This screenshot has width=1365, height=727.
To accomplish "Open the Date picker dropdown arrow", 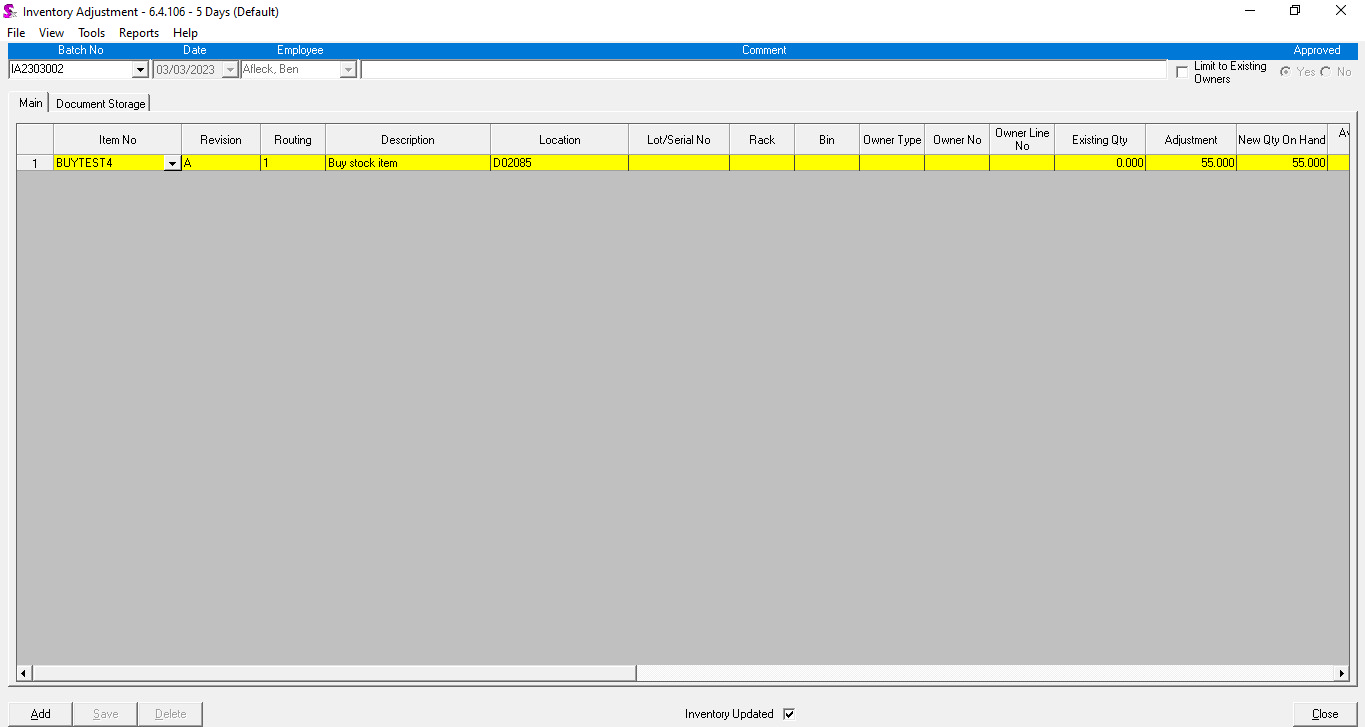I will (x=230, y=70).
